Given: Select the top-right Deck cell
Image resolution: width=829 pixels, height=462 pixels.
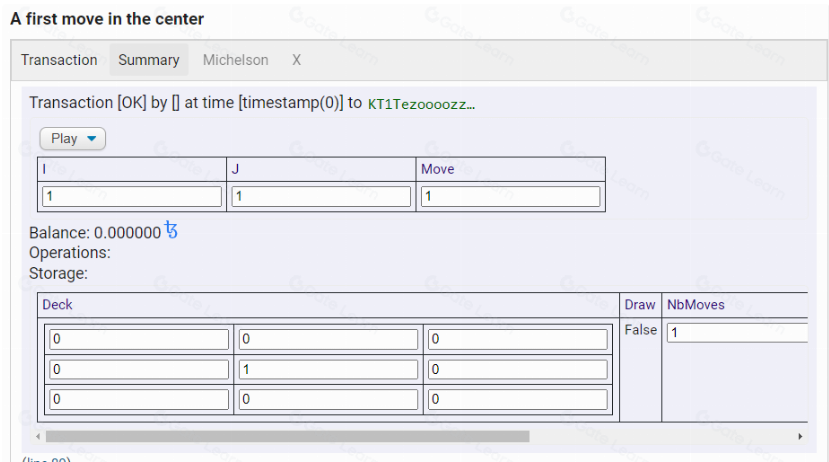Looking at the screenshot, I should (517, 339).
